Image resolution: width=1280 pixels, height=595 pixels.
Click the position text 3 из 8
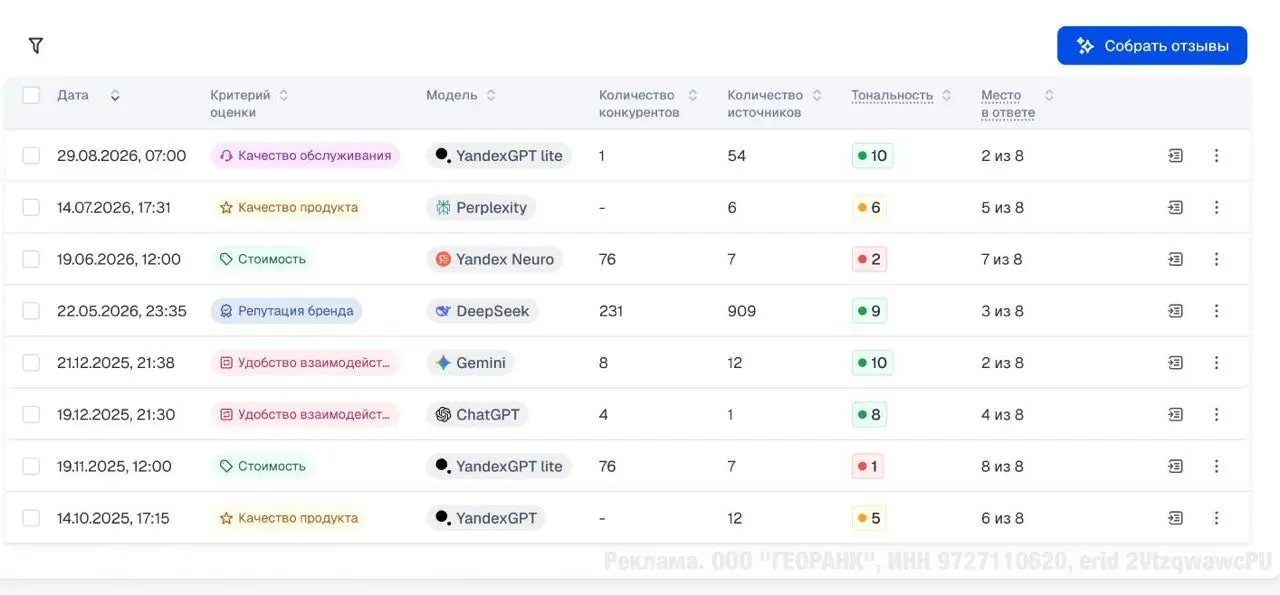pyautogui.click(x=1002, y=311)
